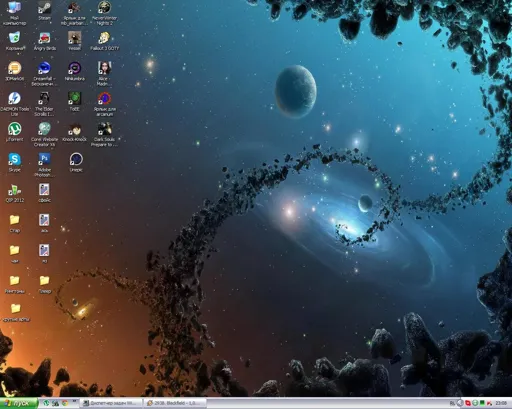Switch to Диспетчер задач taskbar button

coord(110,403)
